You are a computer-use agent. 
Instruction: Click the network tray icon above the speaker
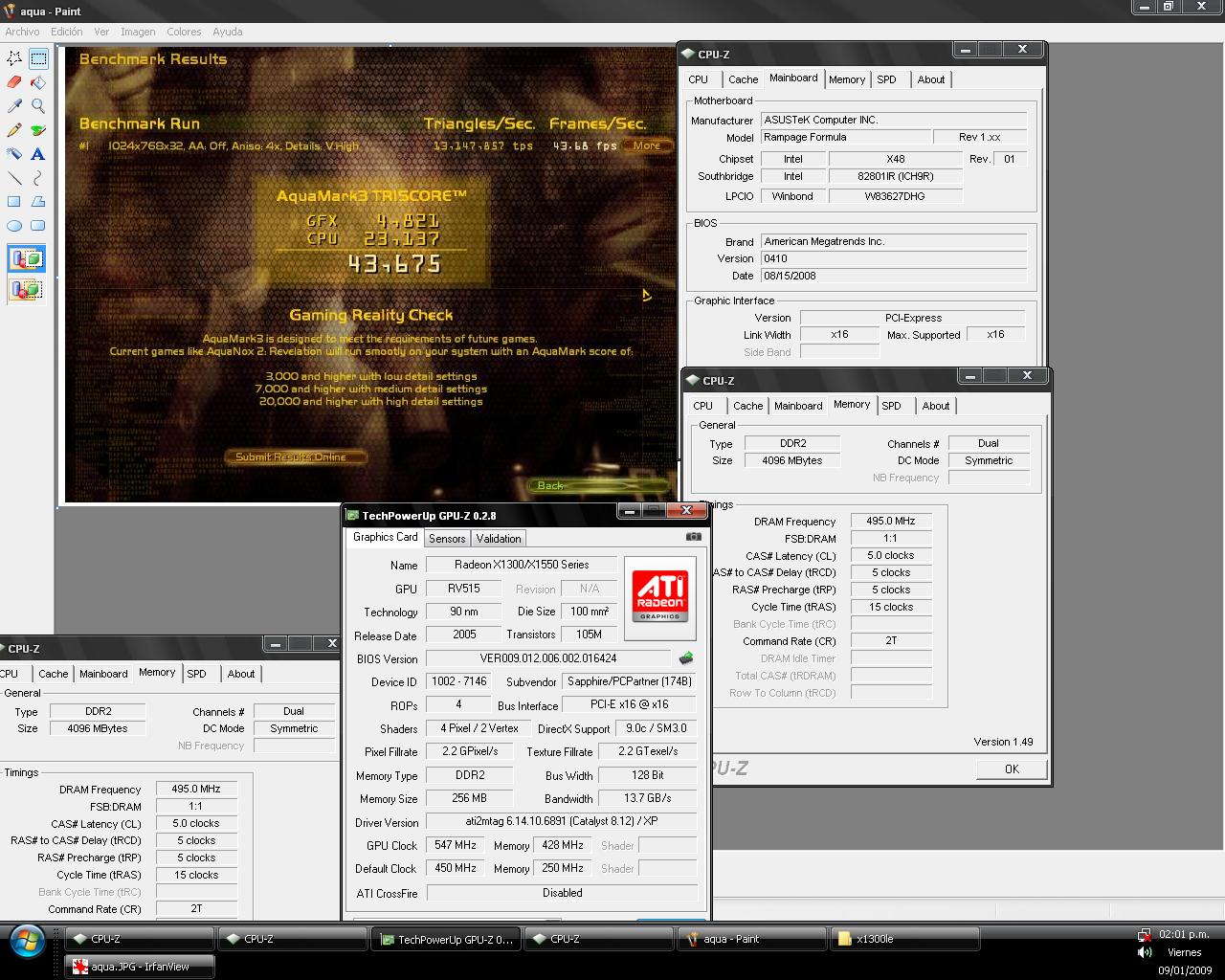[1145, 934]
